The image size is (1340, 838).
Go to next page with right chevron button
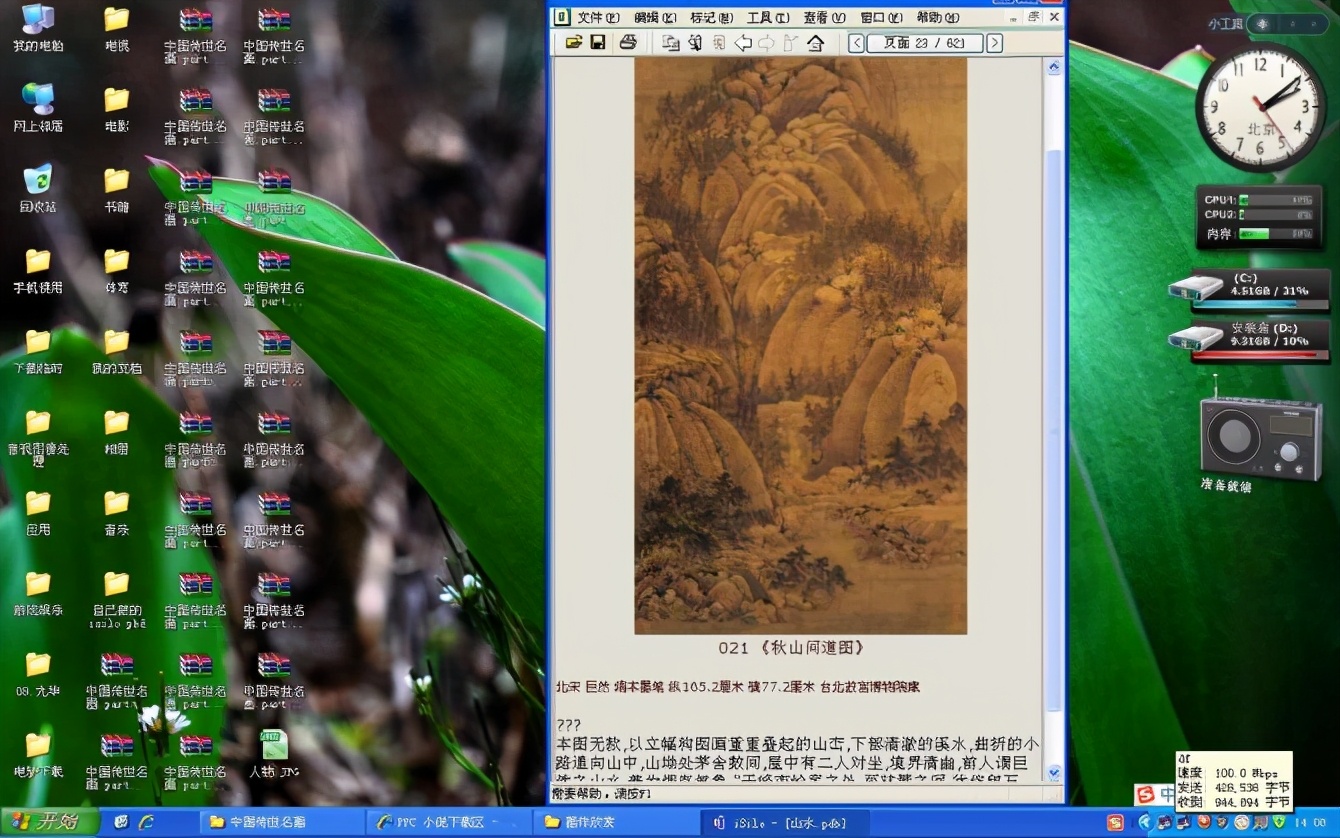(994, 42)
